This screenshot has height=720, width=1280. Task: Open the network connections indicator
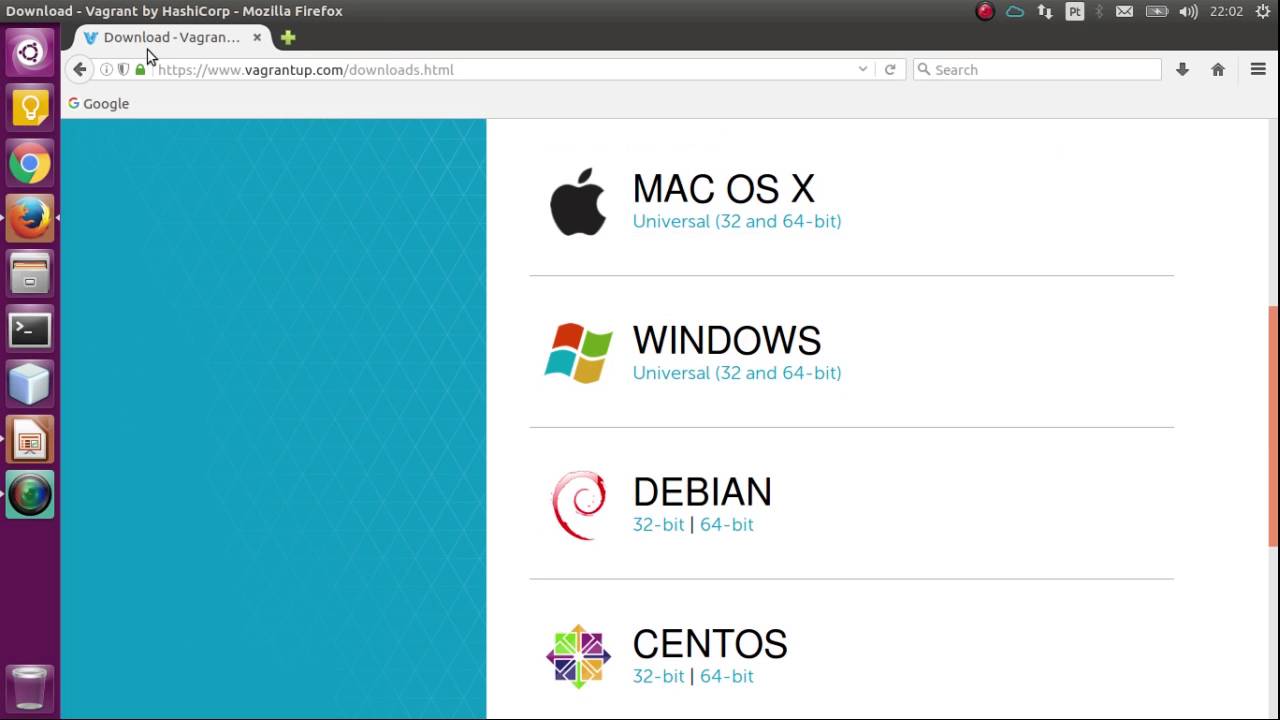click(x=1045, y=12)
